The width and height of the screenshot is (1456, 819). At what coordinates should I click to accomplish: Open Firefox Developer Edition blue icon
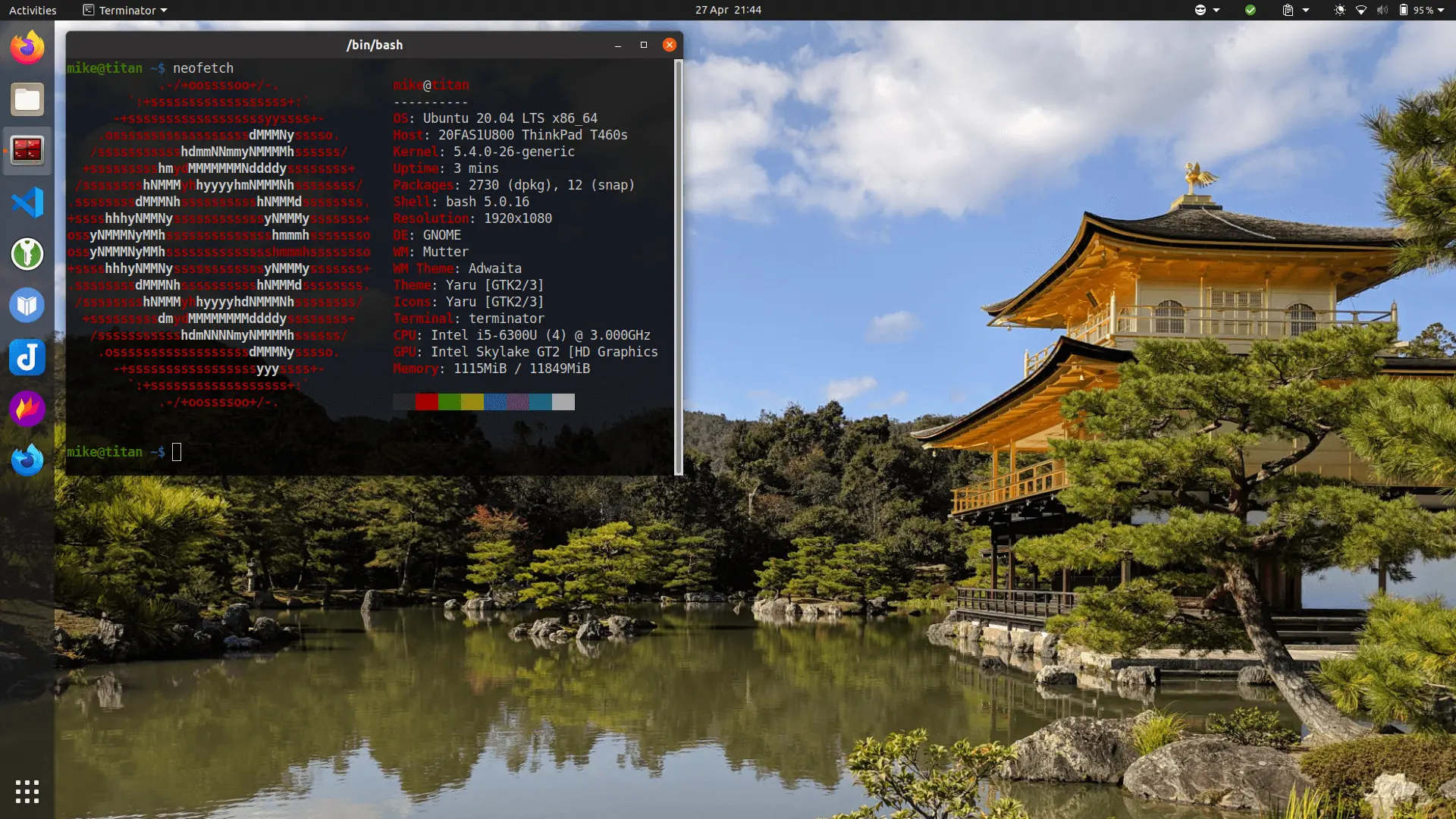[27, 460]
